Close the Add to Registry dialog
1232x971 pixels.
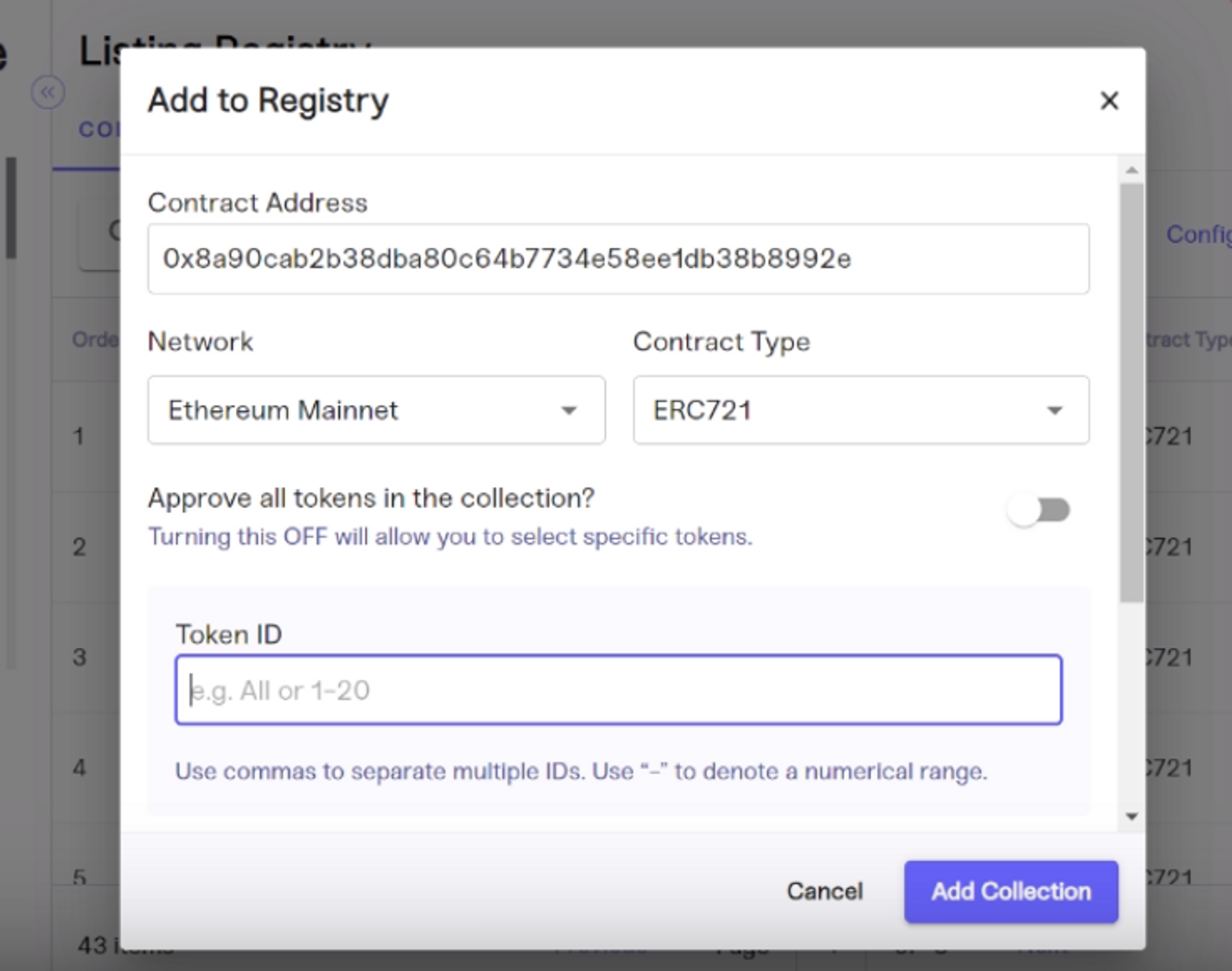[1109, 100]
